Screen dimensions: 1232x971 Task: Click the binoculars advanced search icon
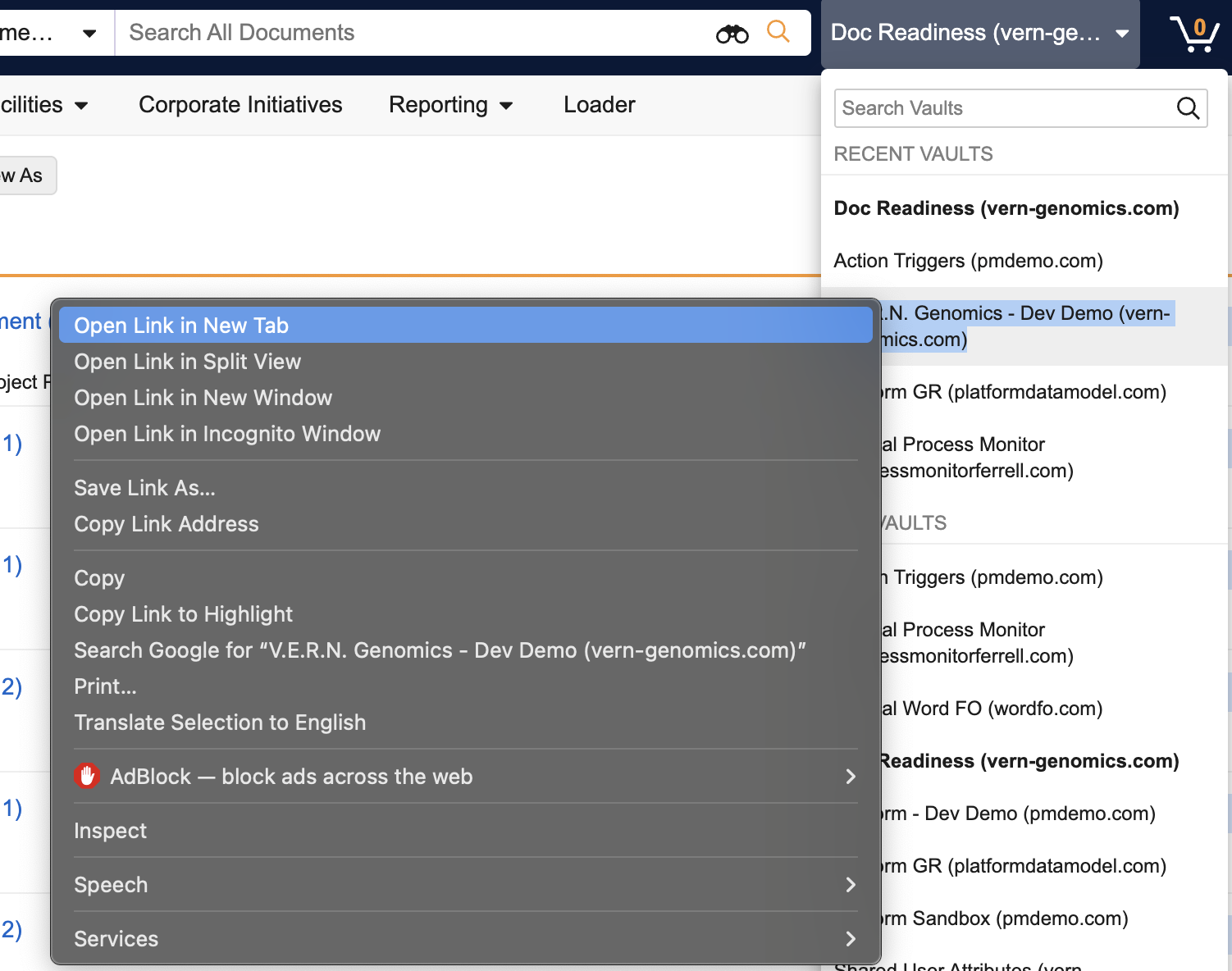pyautogui.click(x=732, y=34)
